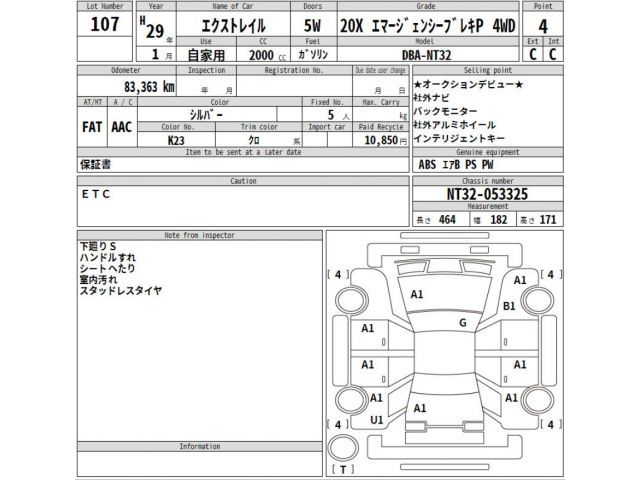Image resolution: width=640 pixels, height=480 pixels.
Task: Click the Odometer header
Action: (126, 70)
